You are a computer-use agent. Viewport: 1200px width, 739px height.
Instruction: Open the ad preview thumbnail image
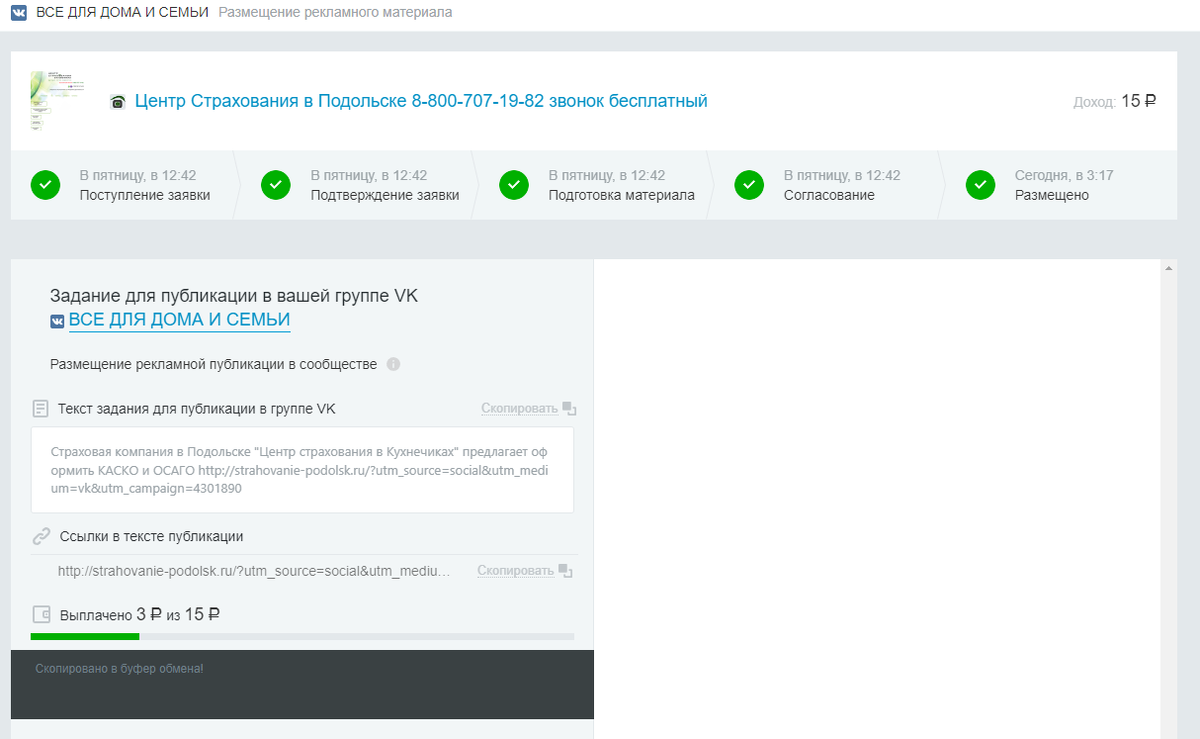click(57, 101)
